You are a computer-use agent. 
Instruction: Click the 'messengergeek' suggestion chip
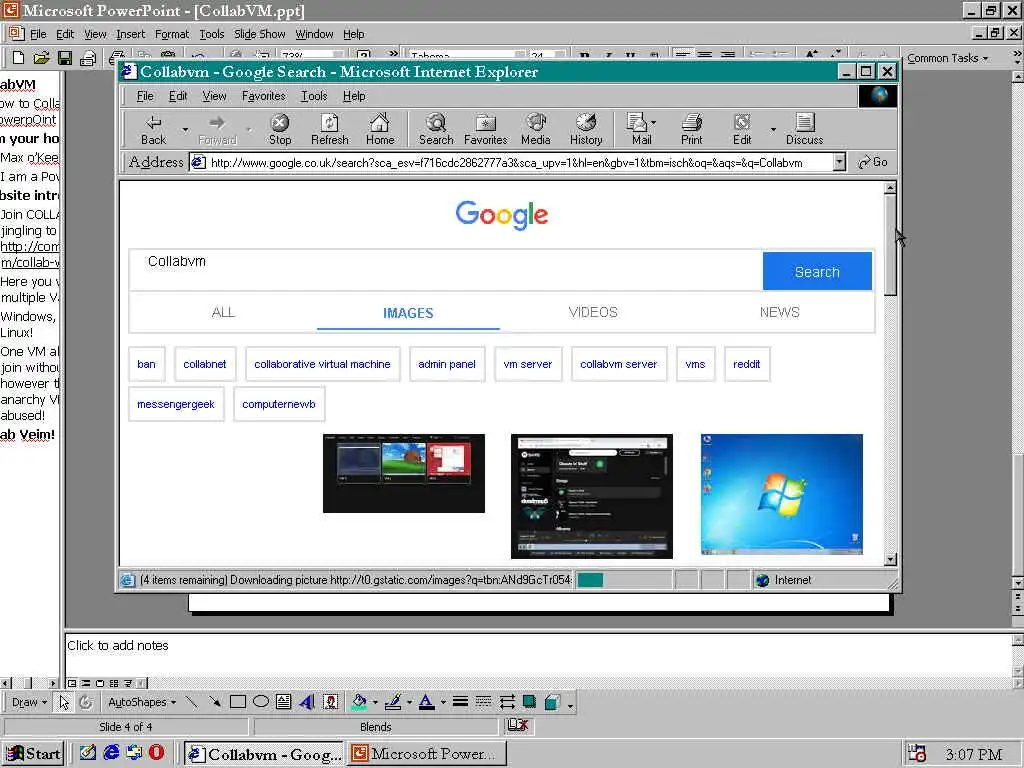pos(176,404)
